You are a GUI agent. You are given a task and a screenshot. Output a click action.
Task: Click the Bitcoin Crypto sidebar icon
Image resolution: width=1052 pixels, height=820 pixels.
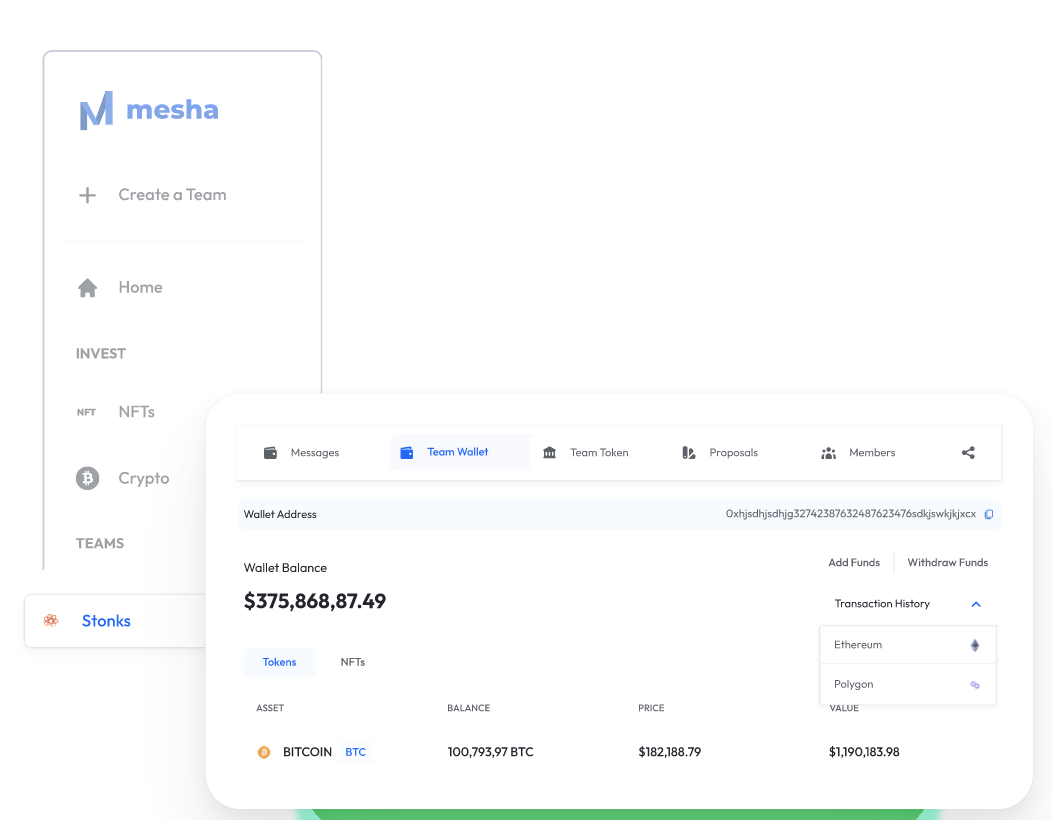[x=87, y=478]
